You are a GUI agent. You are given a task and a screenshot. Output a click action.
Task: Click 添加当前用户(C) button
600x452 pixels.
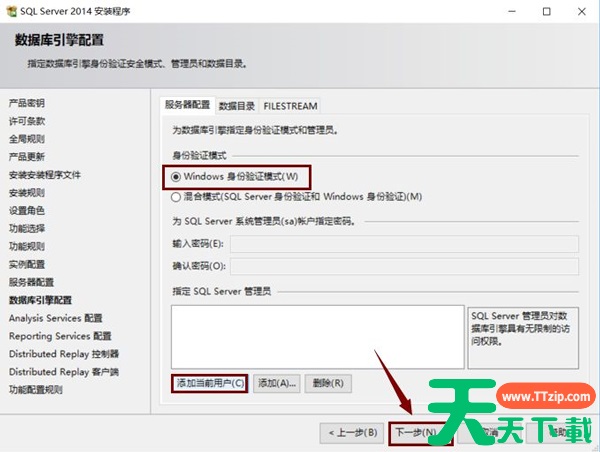[210, 383]
